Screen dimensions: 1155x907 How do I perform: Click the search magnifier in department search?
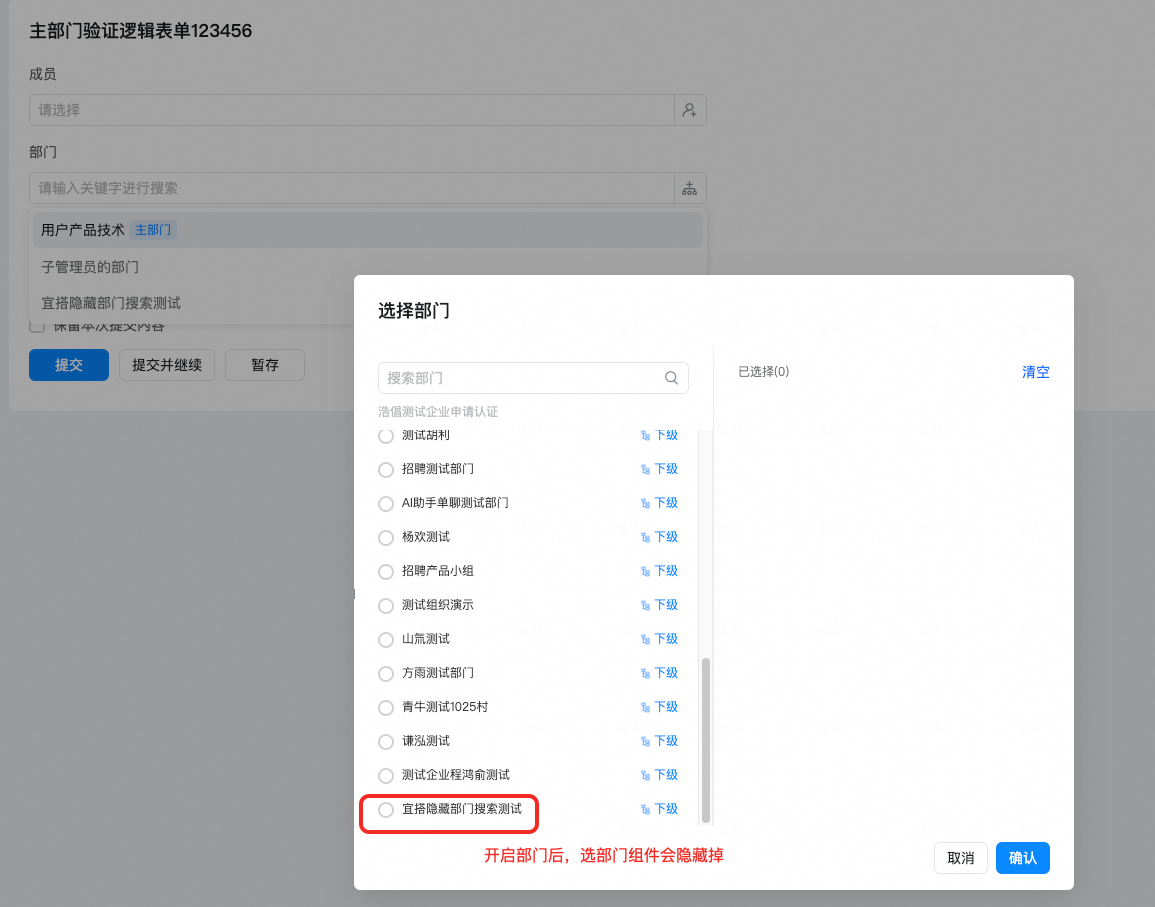(x=672, y=378)
